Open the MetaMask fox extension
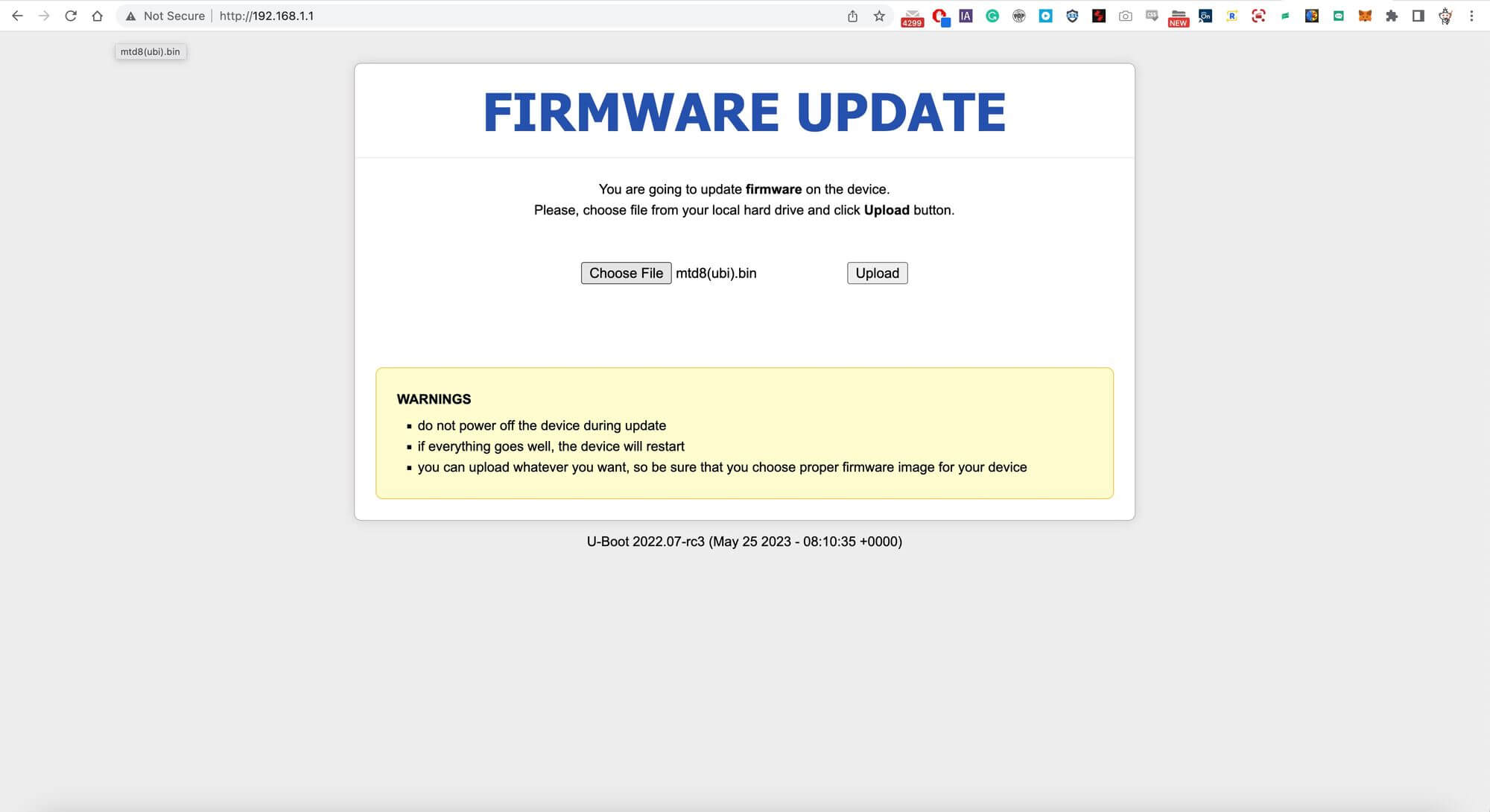This screenshot has width=1490, height=812. [x=1365, y=16]
